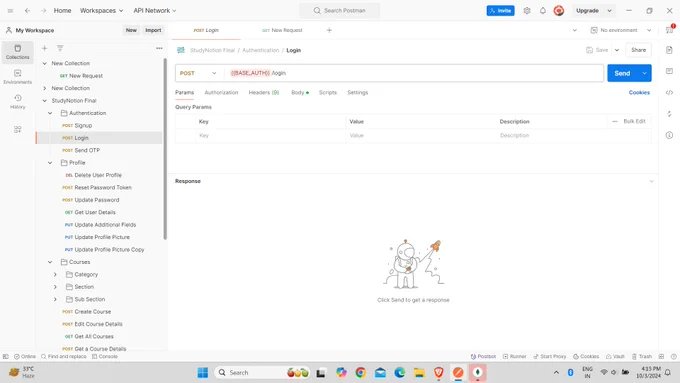Collapse the Courses folder
Image resolution: width=680 pixels, height=383 pixels.
point(50,262)
